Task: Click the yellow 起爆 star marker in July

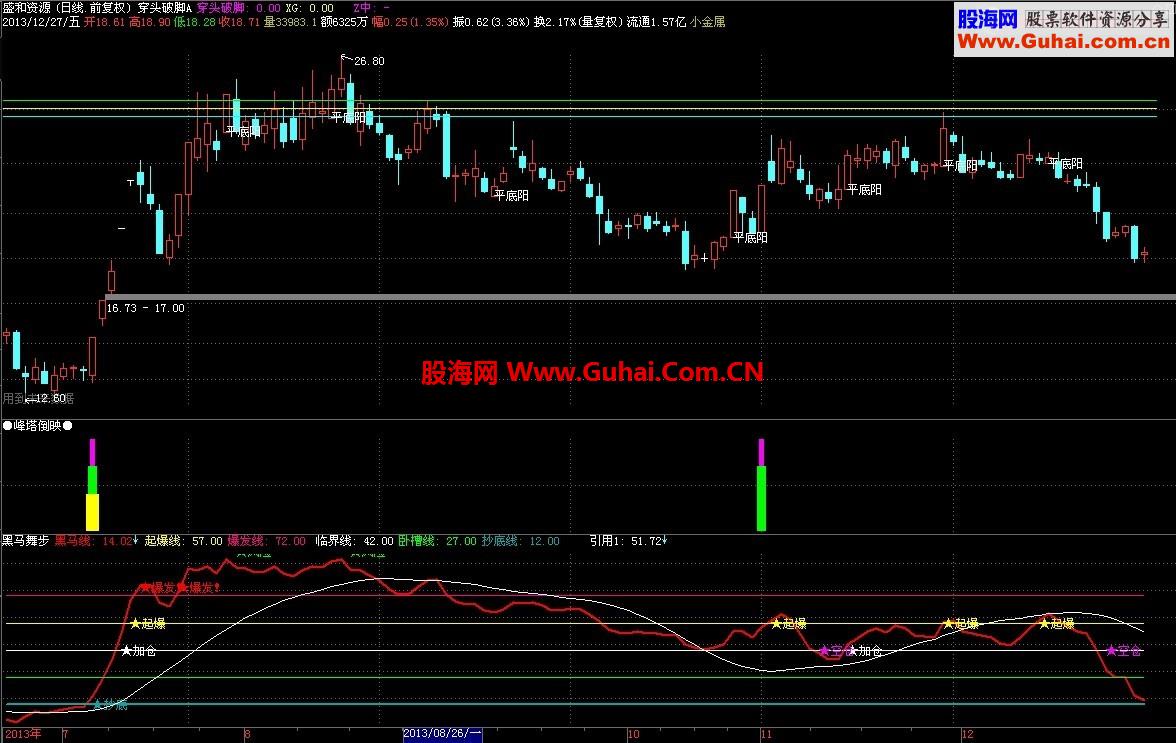Action: click(148, 624)
